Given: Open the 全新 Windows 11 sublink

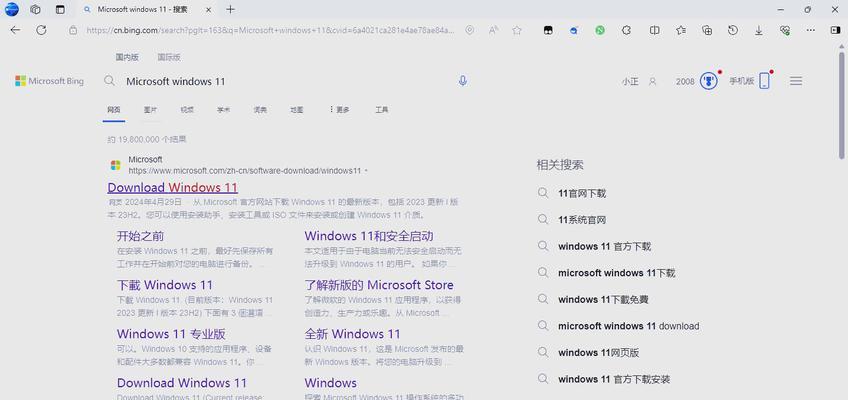Looking at the screenshot, I should tap(353, 334).
